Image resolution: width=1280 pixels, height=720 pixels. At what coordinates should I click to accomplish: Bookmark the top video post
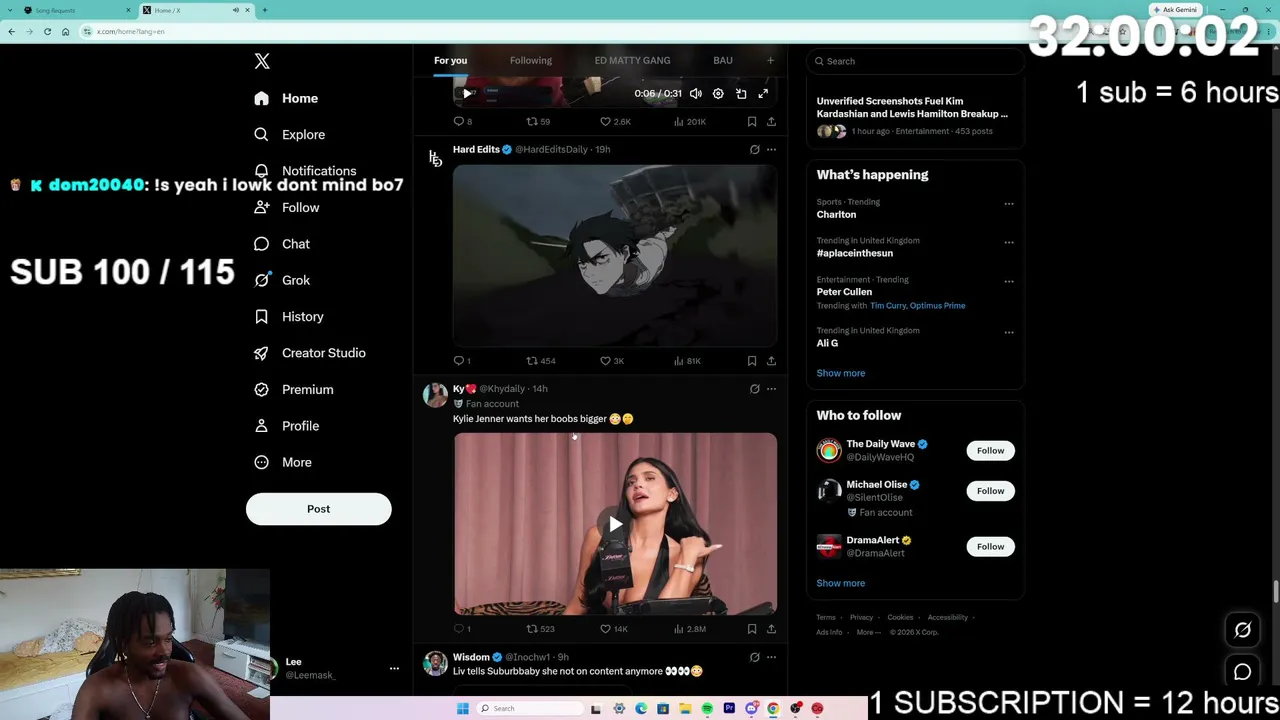(x=752, y=122)
